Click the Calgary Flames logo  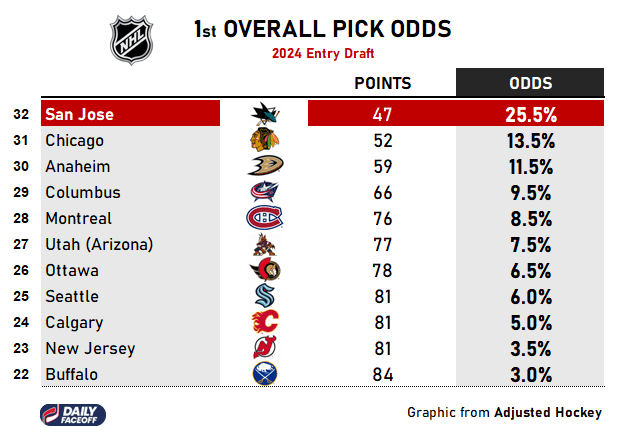264,322
